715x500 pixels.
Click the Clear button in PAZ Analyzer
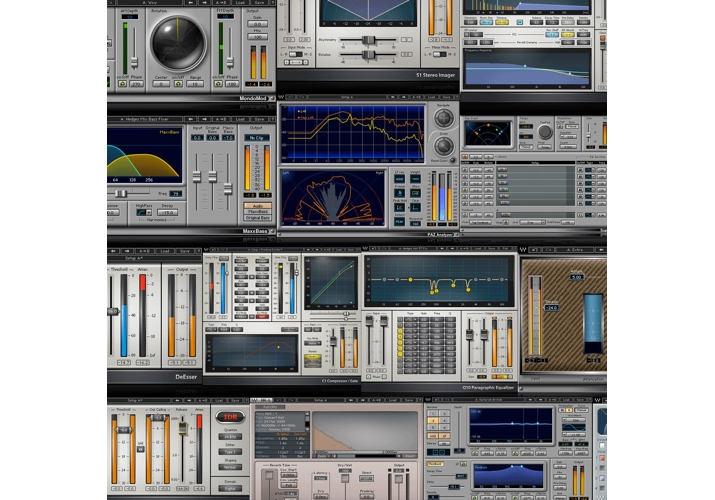pyautogui.click(x=415, y=207)
